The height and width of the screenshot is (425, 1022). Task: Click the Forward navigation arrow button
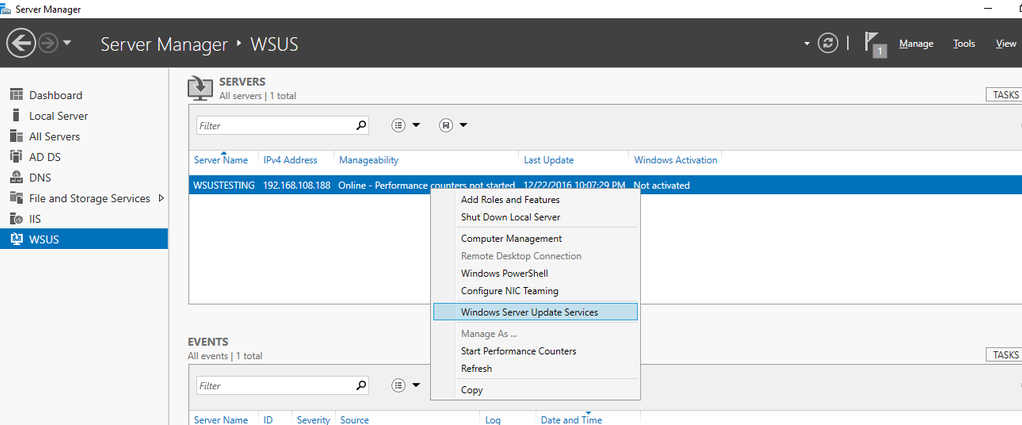point(48,44)
